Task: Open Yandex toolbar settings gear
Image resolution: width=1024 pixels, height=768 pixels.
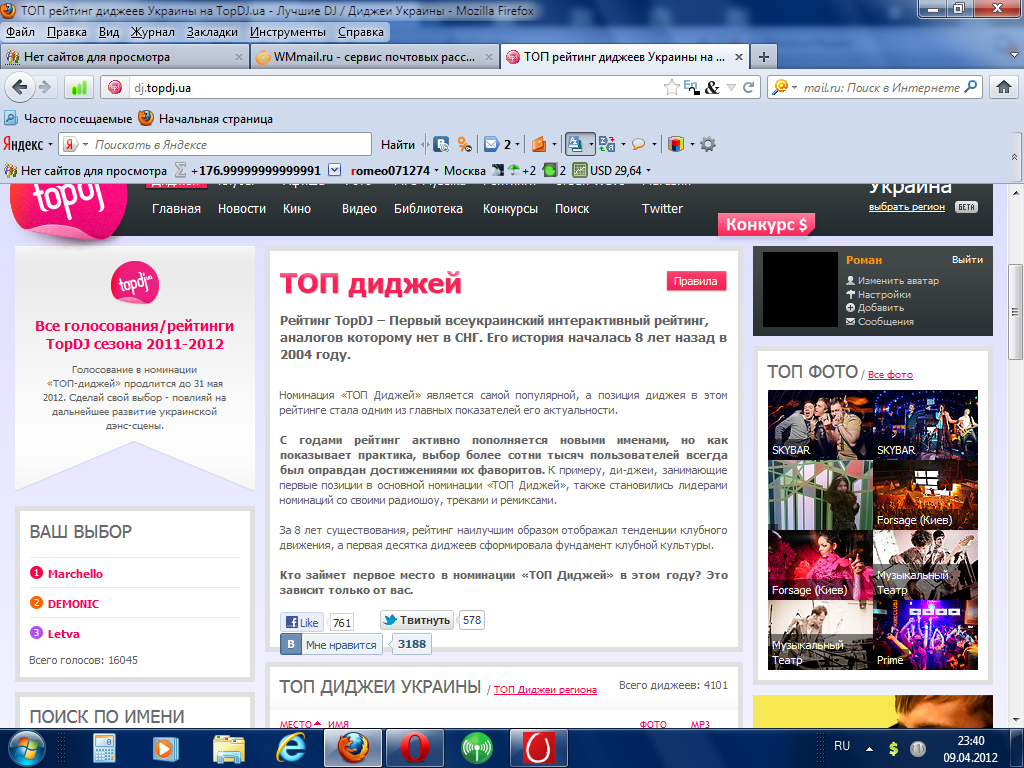Action: tap(708, 144)
